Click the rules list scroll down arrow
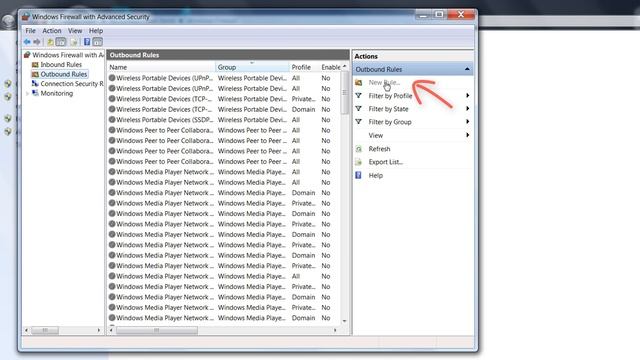Image resolution: width=640 pixels, height=360 pixels. (345, 321)
